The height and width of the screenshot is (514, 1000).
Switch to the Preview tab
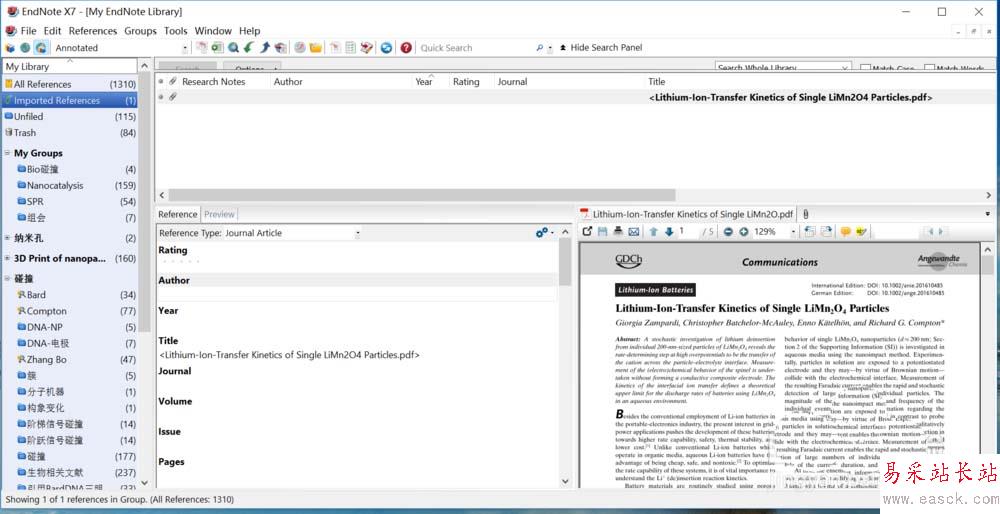pos(219,214)
